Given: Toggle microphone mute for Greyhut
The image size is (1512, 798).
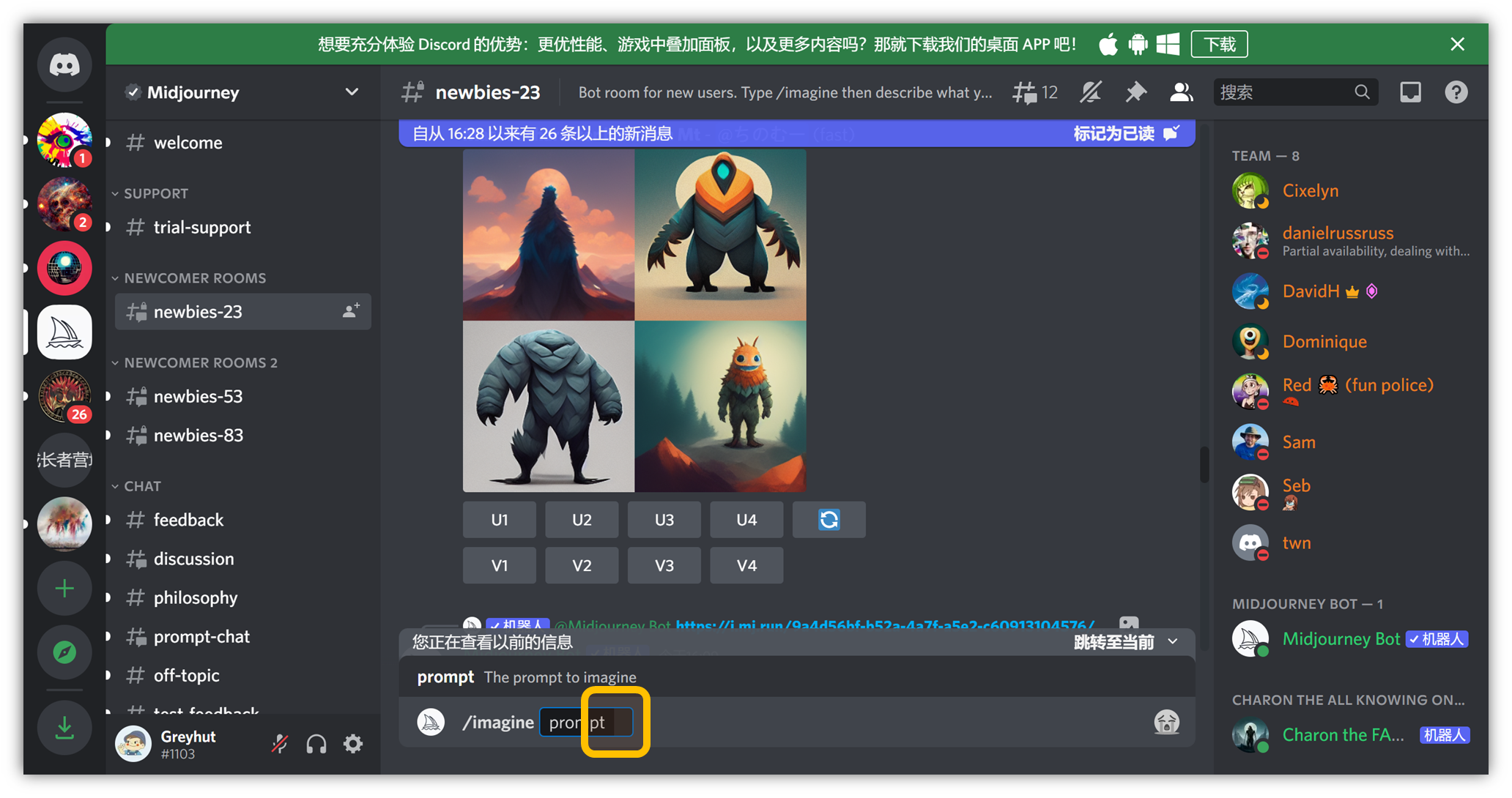Looking at the screenshot, I should [x=279, y=744].
